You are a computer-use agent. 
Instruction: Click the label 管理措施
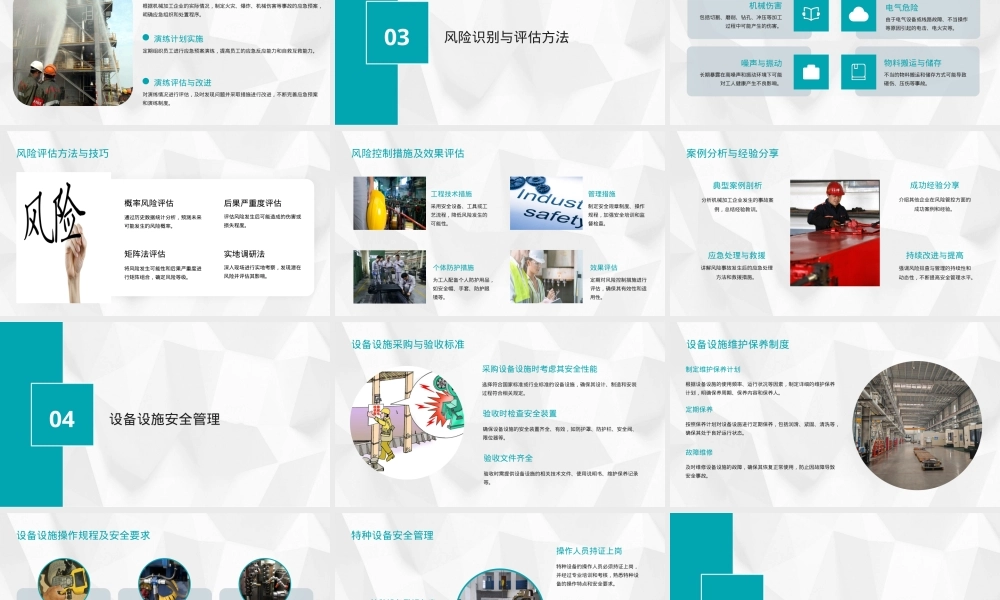(601, 194)
